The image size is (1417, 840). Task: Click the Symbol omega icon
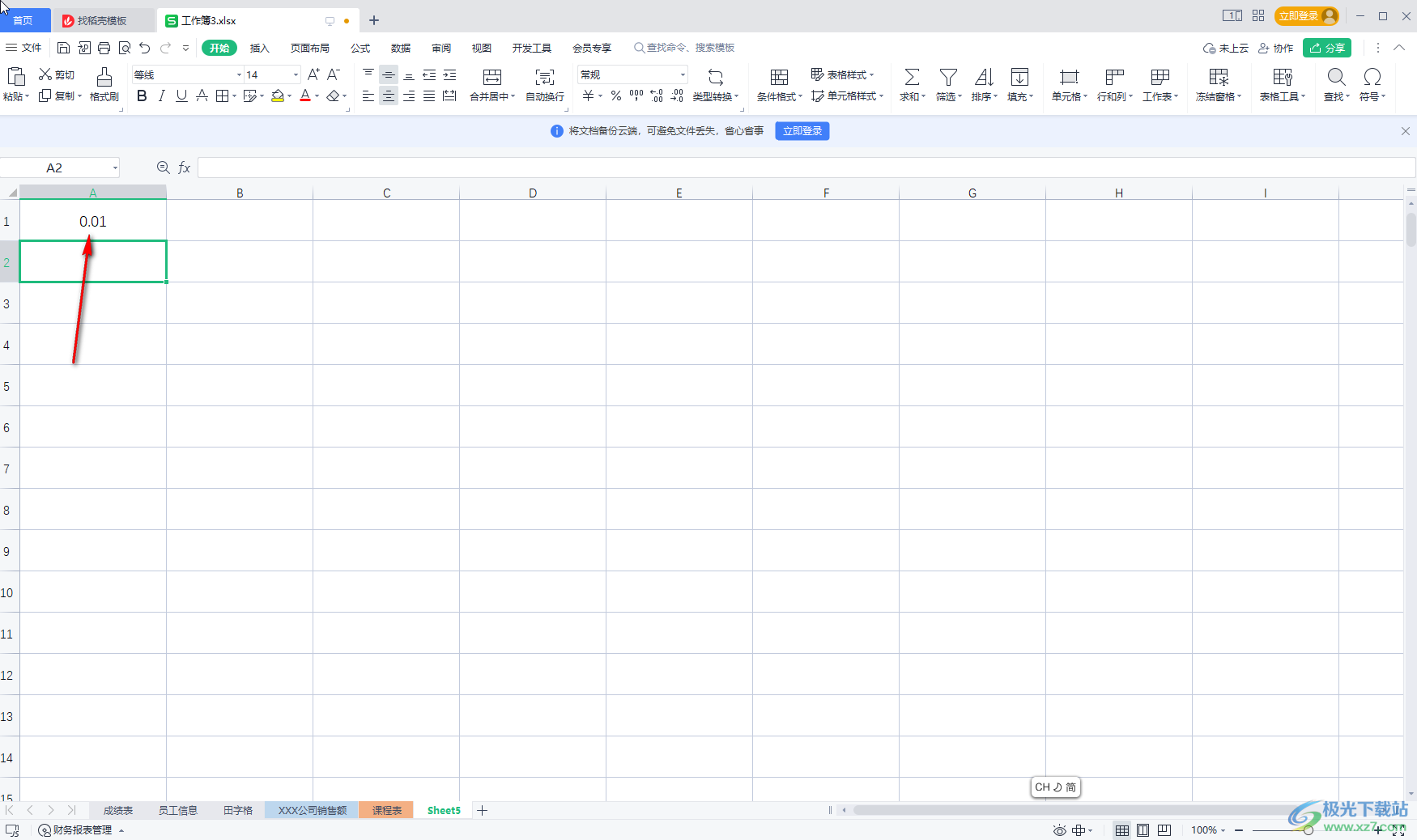point(1372,77)
